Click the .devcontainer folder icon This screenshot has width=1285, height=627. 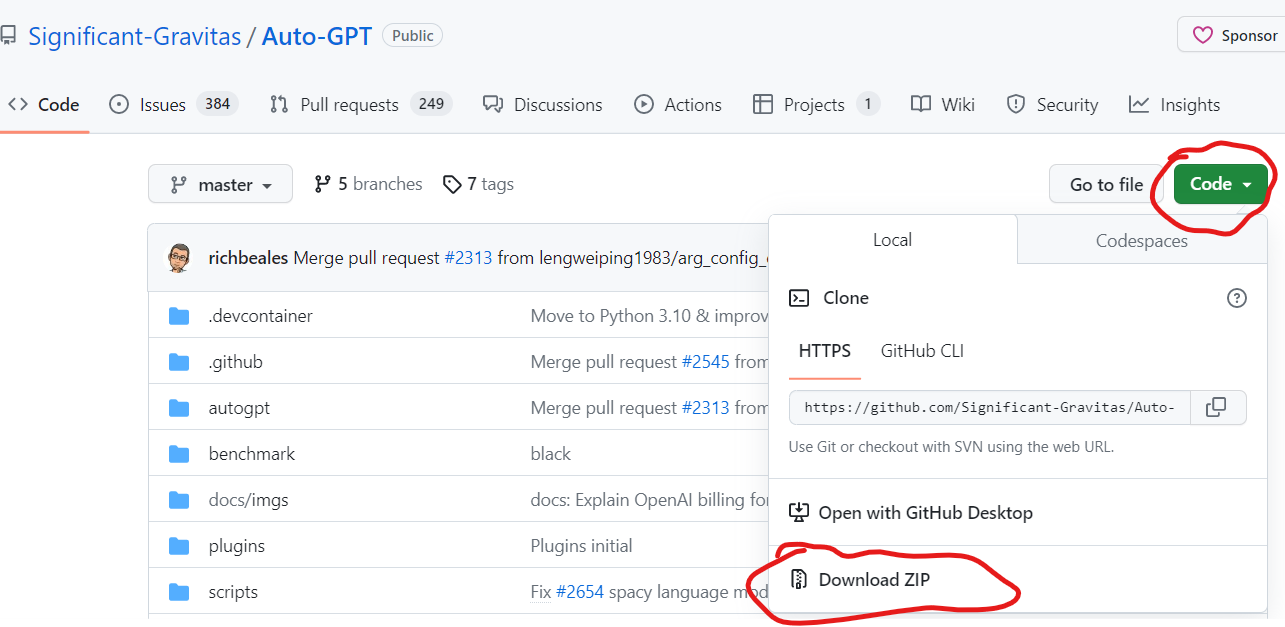click(x=179, y=316)
